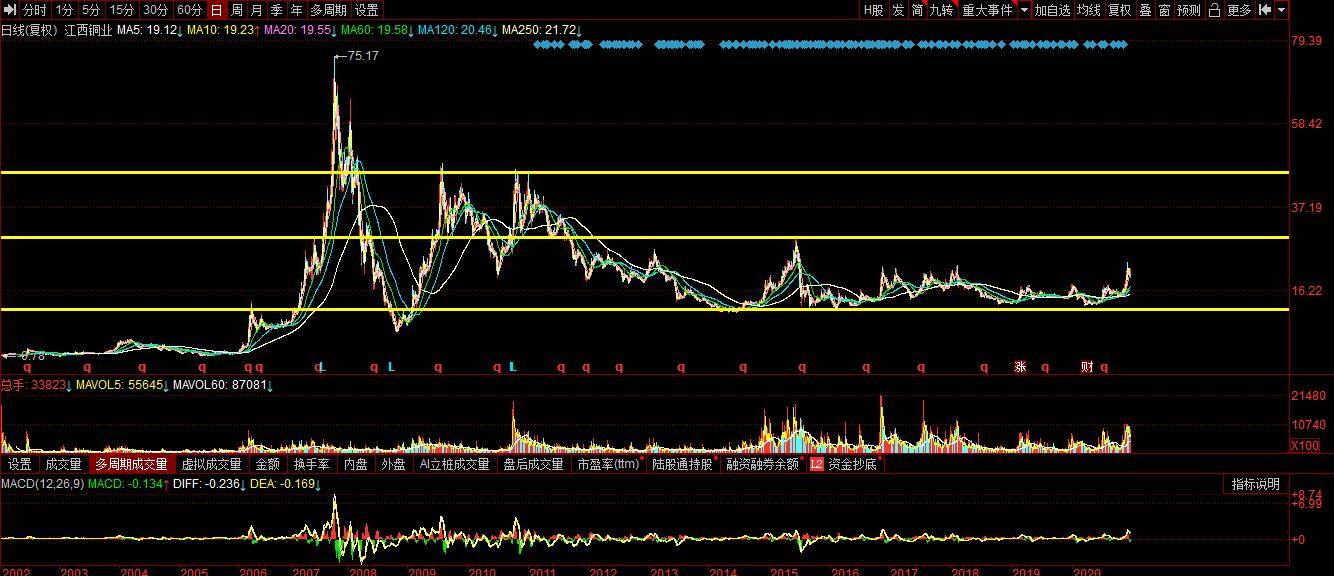This screenshot has width=1334, height=576.
Task: Click the 加自选 add to watchlist button
Action: 1052,10
